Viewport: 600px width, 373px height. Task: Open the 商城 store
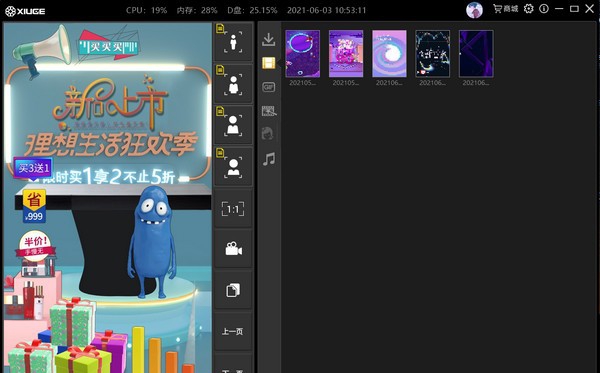pos(505,9)
